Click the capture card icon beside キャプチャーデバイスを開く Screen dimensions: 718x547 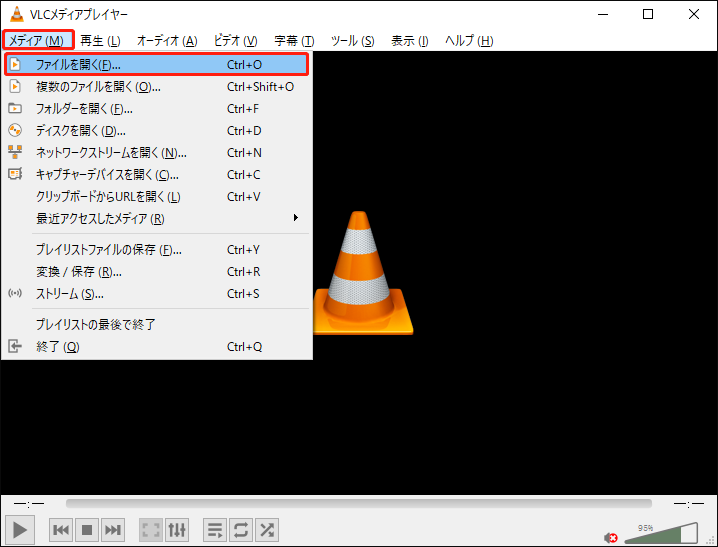[15, 174]
